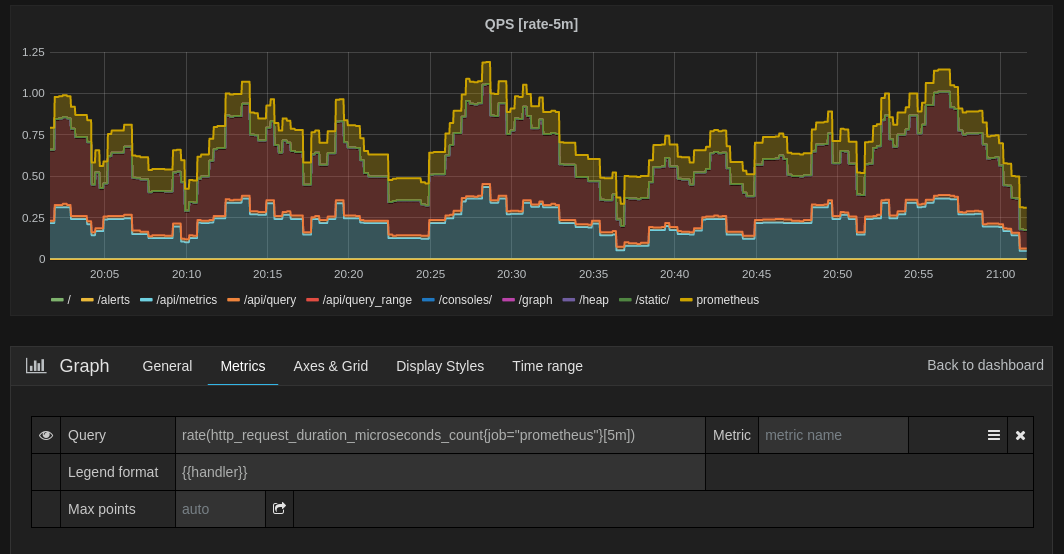Click the / legend color swatch
The height and width of the screenshot is (554, 1064).
click(57, 300)
